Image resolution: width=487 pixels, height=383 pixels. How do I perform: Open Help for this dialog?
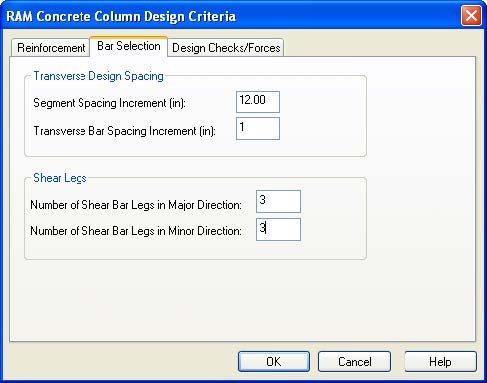(440, 362)
